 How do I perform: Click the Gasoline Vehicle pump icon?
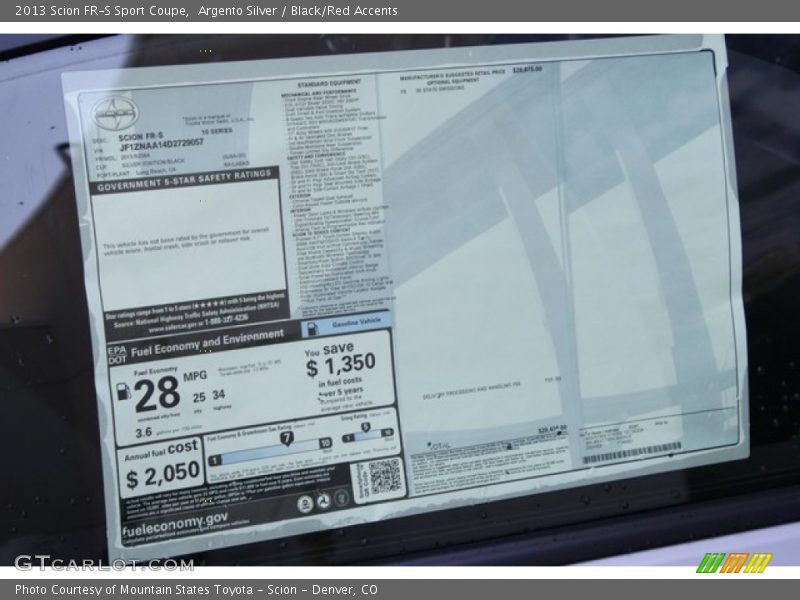coord(311,326)
